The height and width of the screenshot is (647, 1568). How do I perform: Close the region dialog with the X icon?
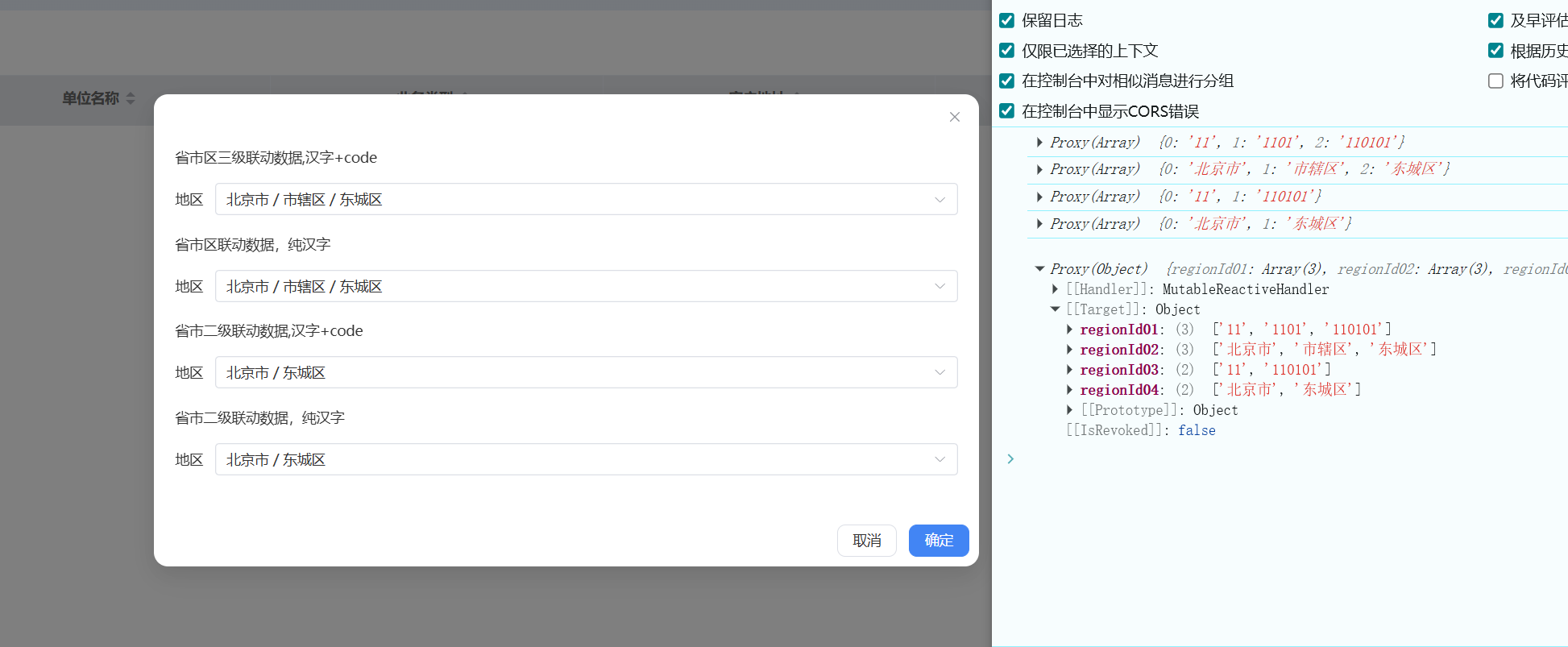click(x=955, y=117)
